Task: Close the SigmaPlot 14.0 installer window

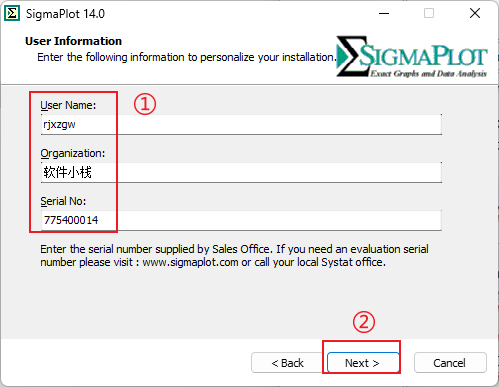Action: (475, 14)
